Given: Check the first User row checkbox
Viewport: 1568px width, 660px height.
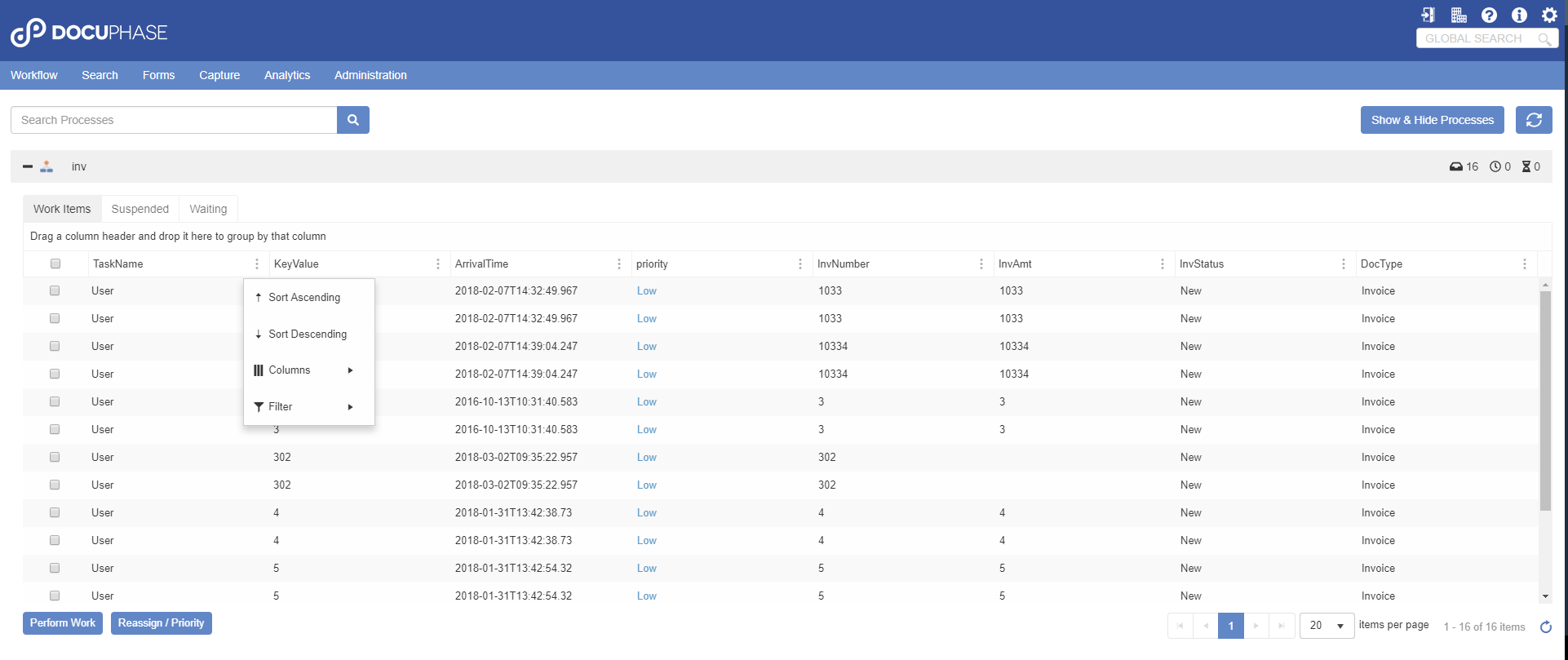Looking at the screenshot, I should click(x=55, y=290).
